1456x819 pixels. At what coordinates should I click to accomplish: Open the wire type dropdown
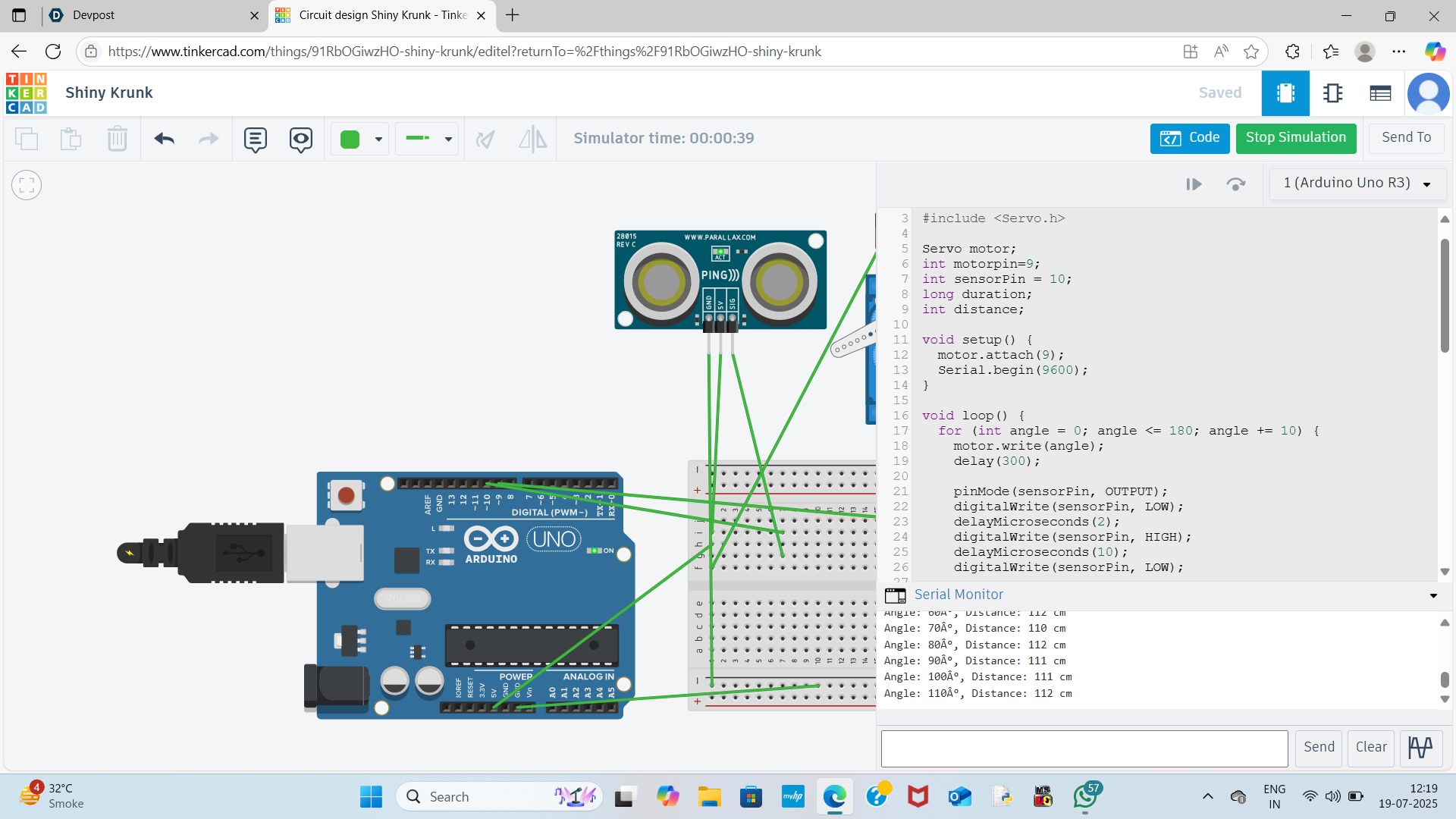click(448, 139)
